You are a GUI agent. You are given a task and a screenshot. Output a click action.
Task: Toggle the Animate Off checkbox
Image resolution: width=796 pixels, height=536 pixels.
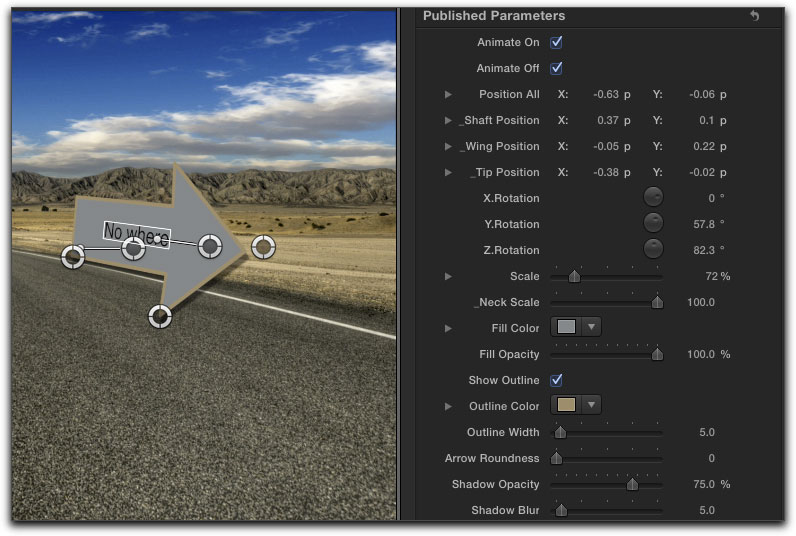(x=556, y=68)
